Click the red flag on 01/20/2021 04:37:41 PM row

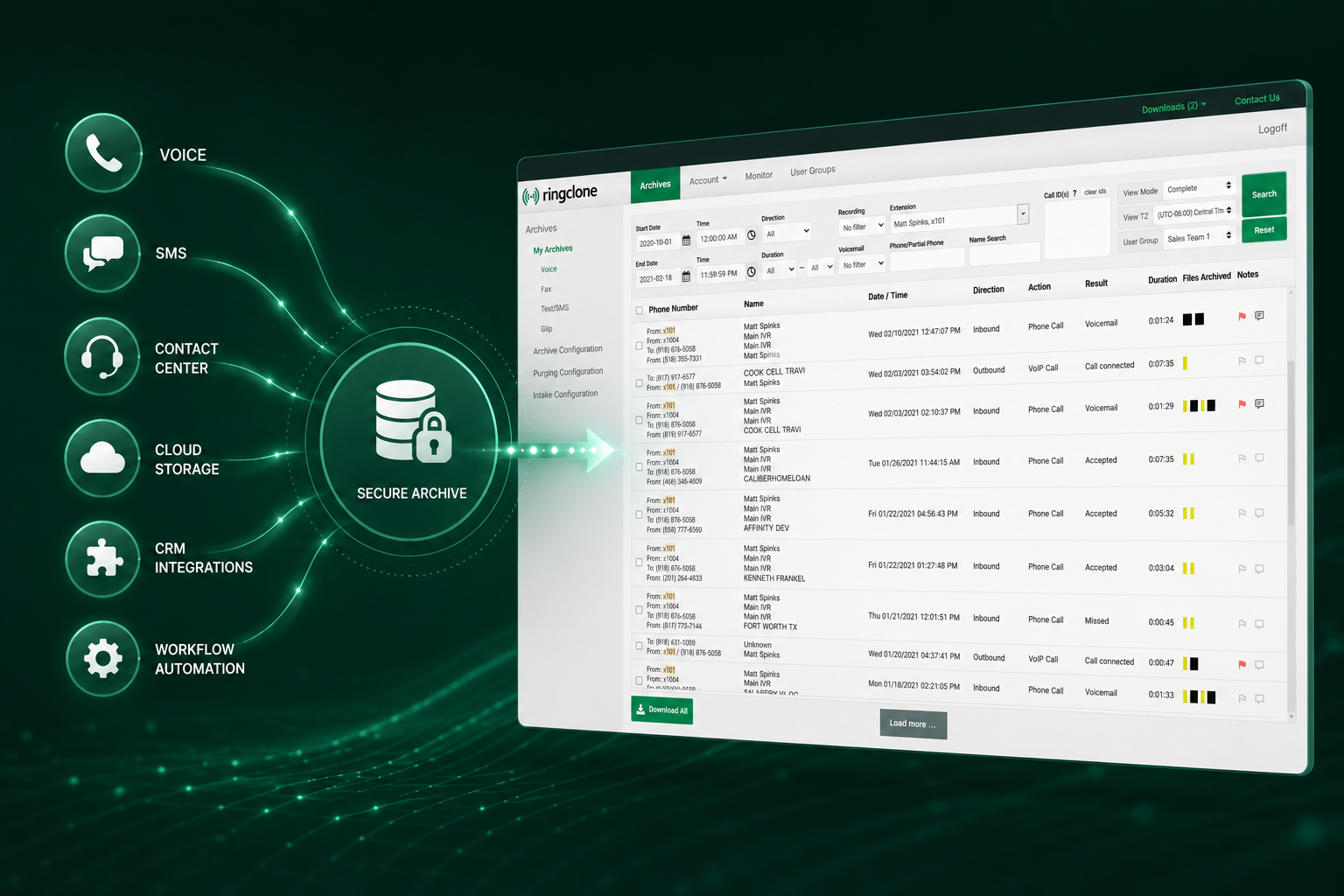pyautogui.click(x=1242, y=665)
